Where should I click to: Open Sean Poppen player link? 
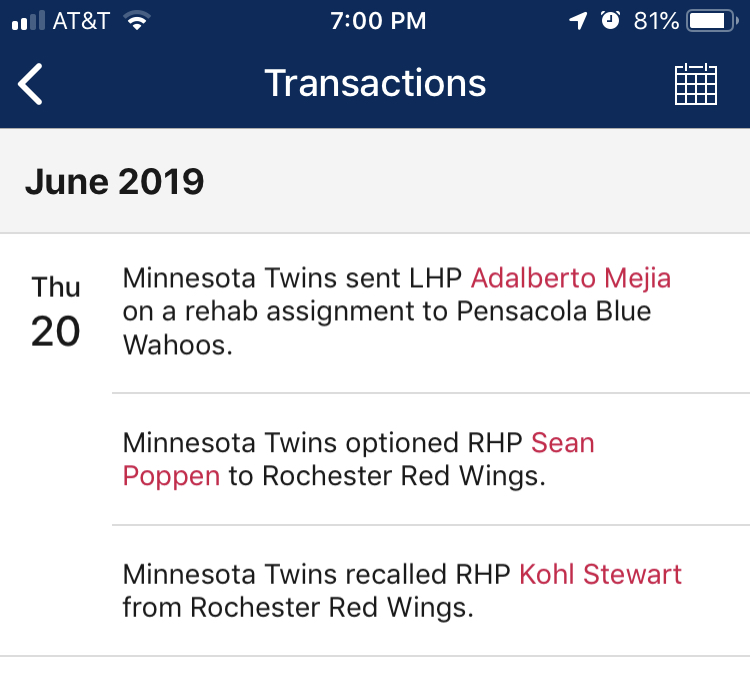[170, 475]
